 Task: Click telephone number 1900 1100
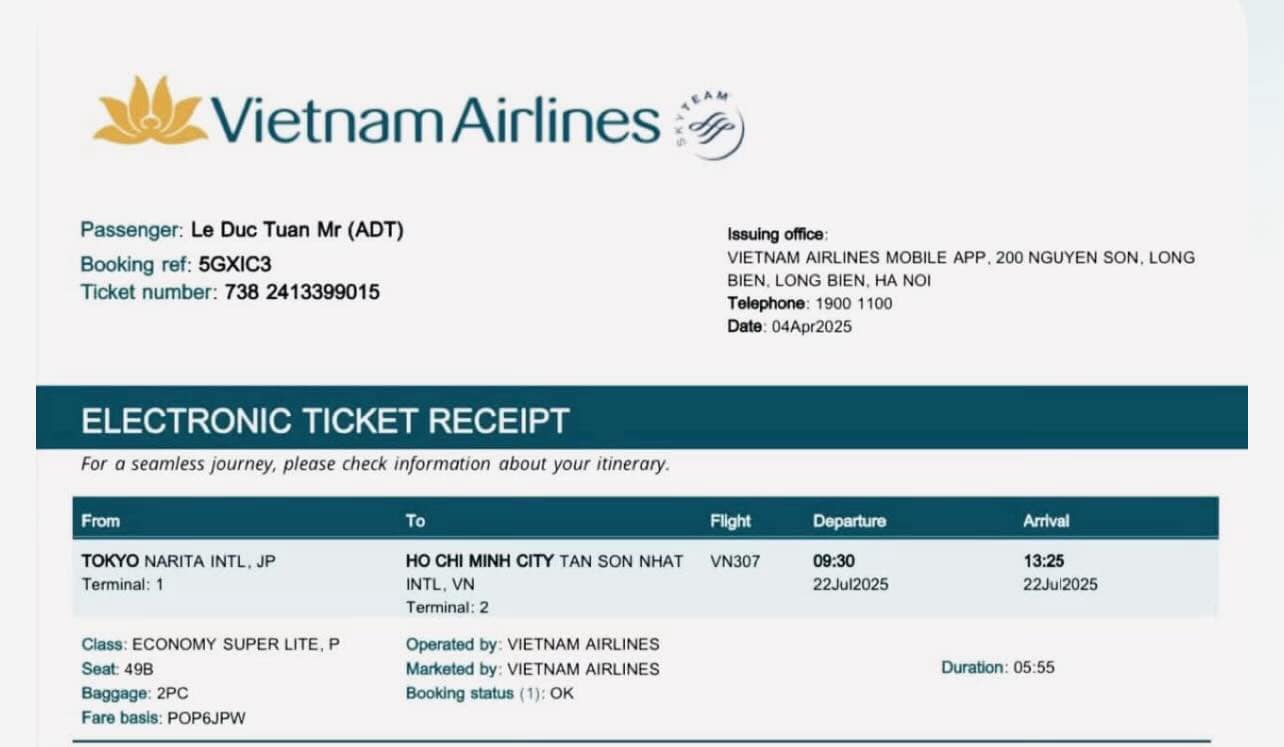click(x=853, y=303)
